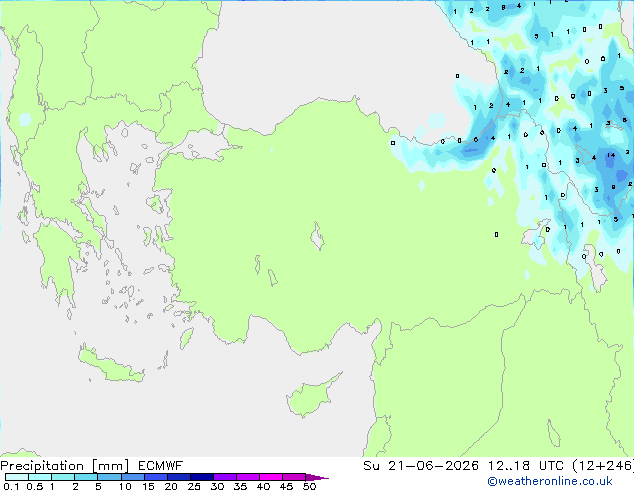Click the 'Precipitation' title word
The height and width of the screenshot is (490, 634).
coord(42,466)
